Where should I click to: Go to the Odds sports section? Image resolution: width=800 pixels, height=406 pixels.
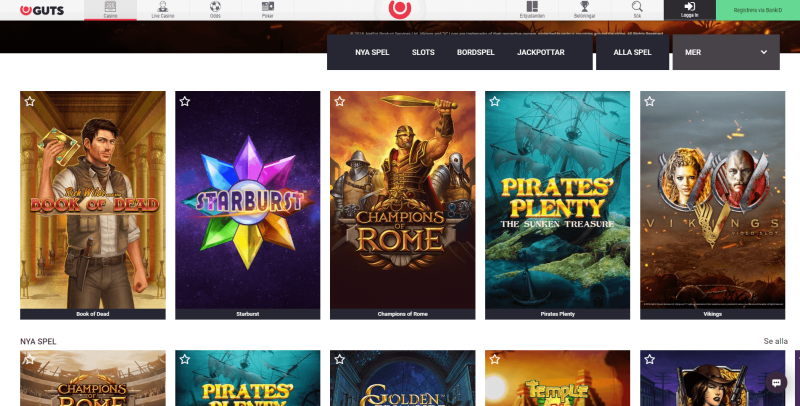tap(216, 10)
